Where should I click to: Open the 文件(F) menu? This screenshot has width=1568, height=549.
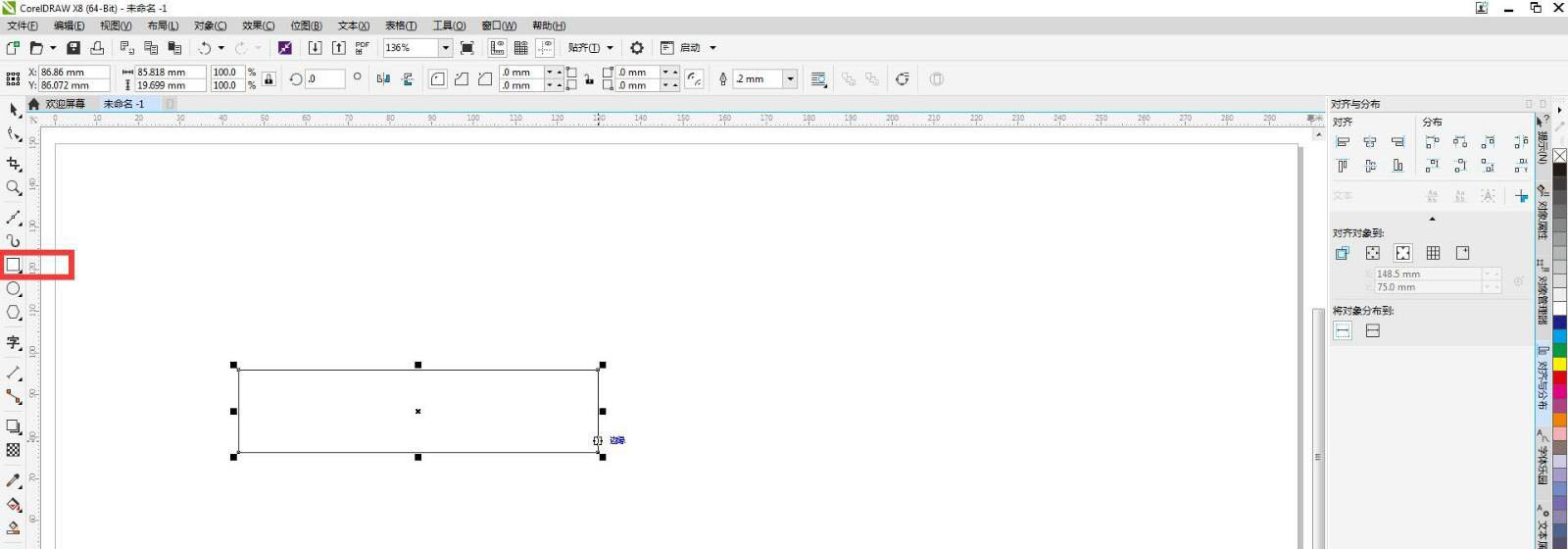(23, 25)
